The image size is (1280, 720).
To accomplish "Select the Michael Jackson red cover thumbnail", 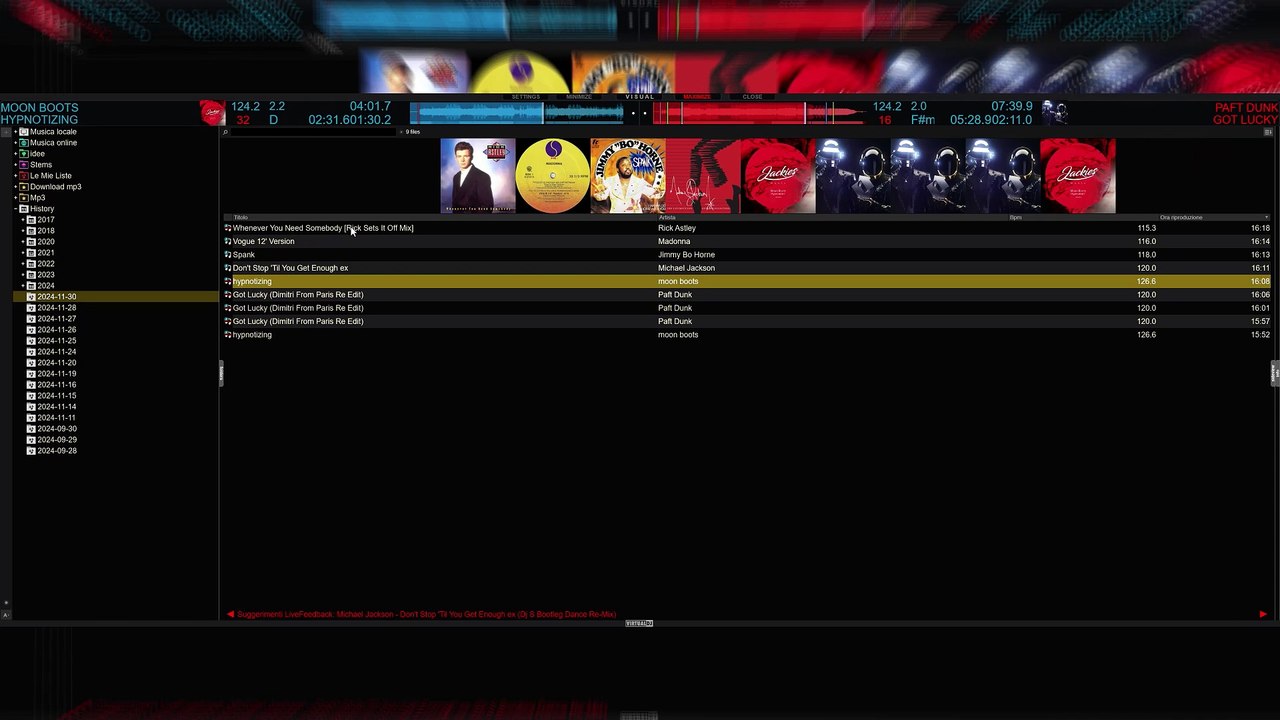I will (x=703, y=176).
